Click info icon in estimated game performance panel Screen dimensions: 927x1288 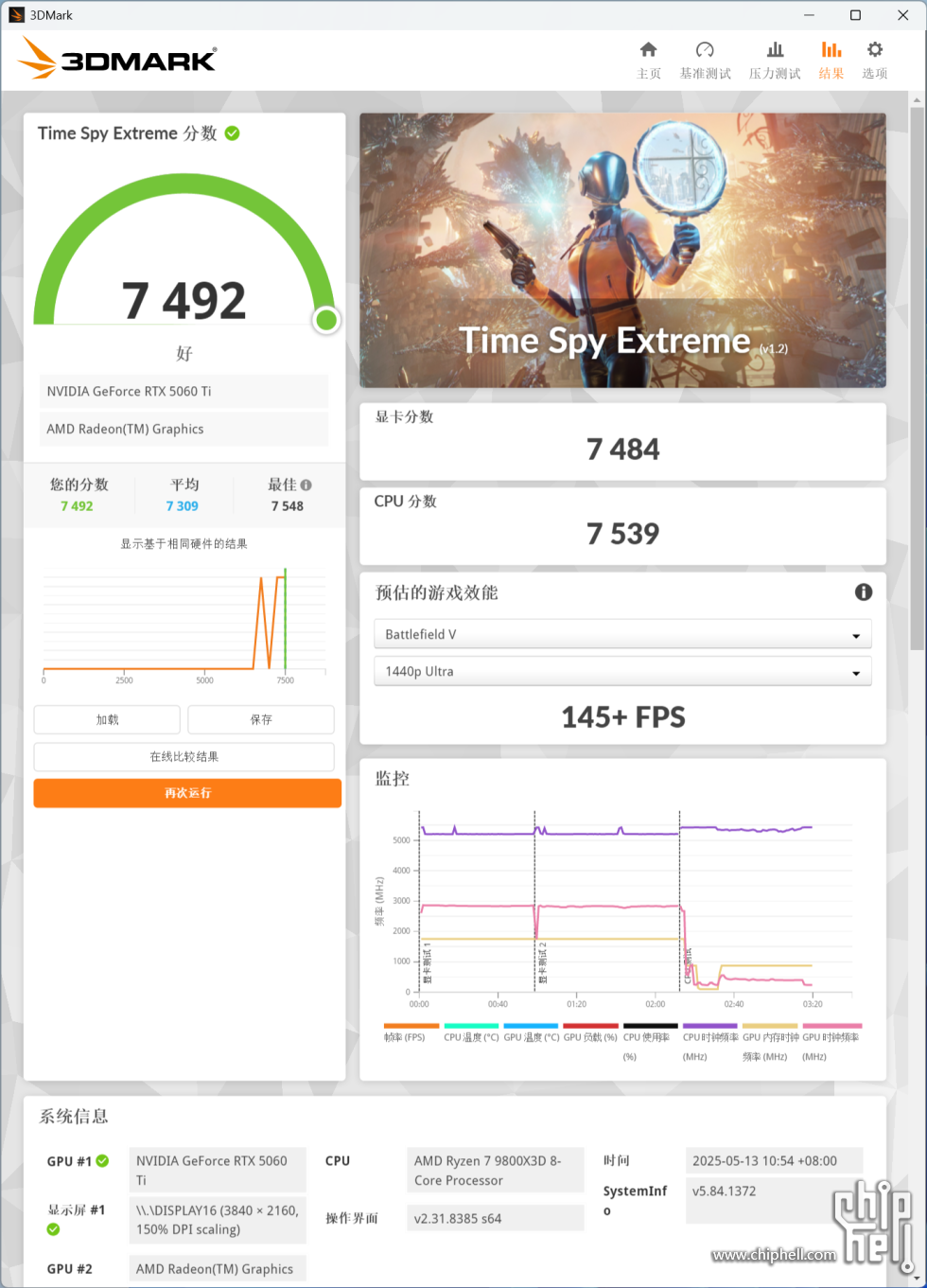click(864, 592)
